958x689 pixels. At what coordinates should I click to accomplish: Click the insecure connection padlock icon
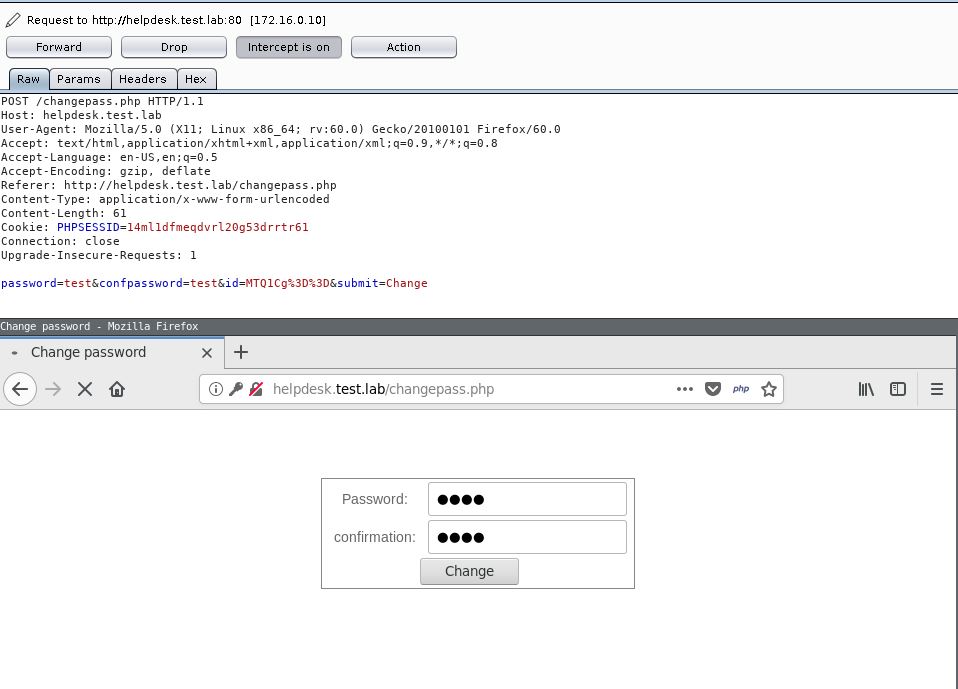click(256, 389)
